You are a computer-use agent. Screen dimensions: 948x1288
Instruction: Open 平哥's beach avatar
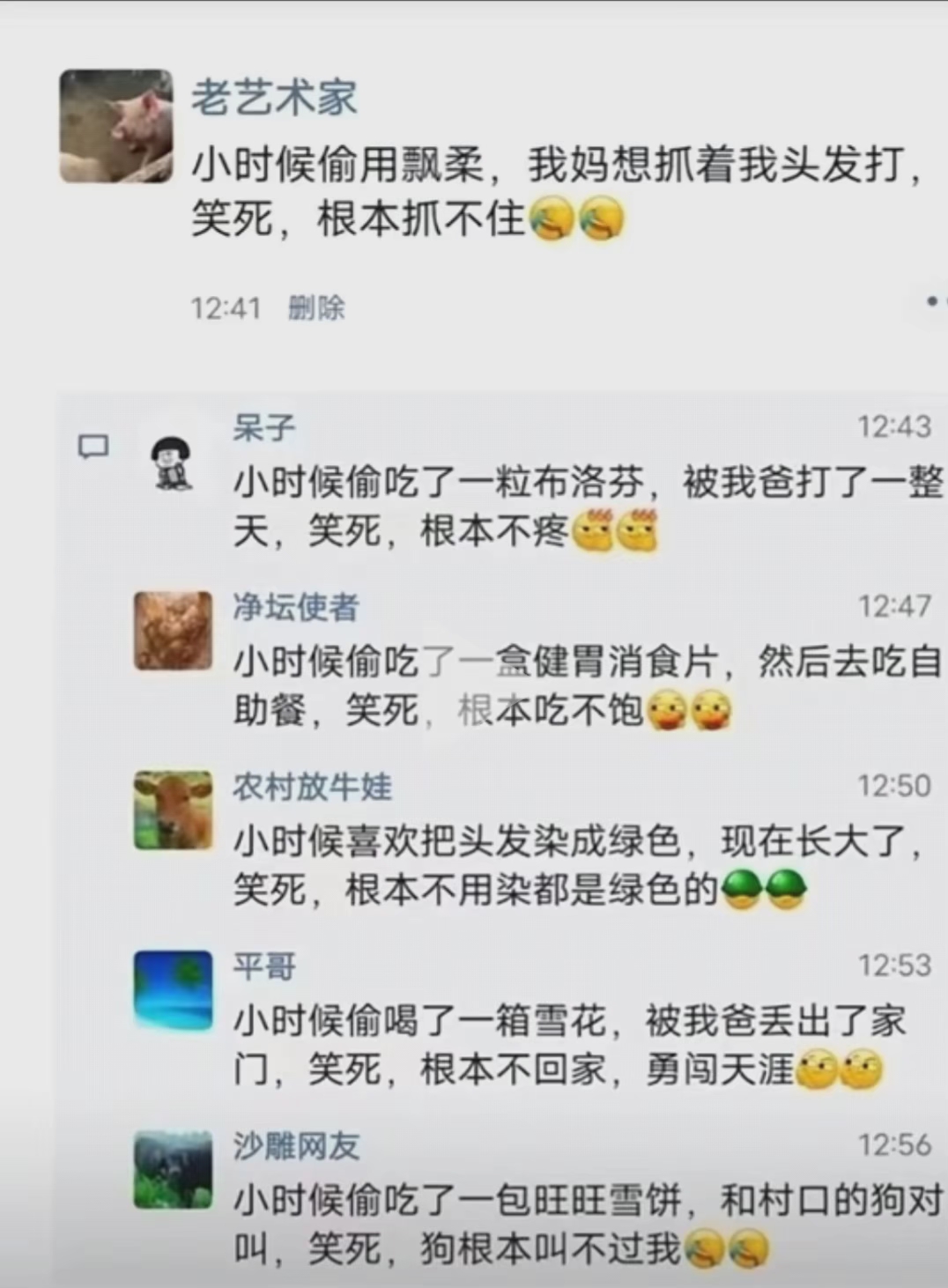[x=173, y=989]
